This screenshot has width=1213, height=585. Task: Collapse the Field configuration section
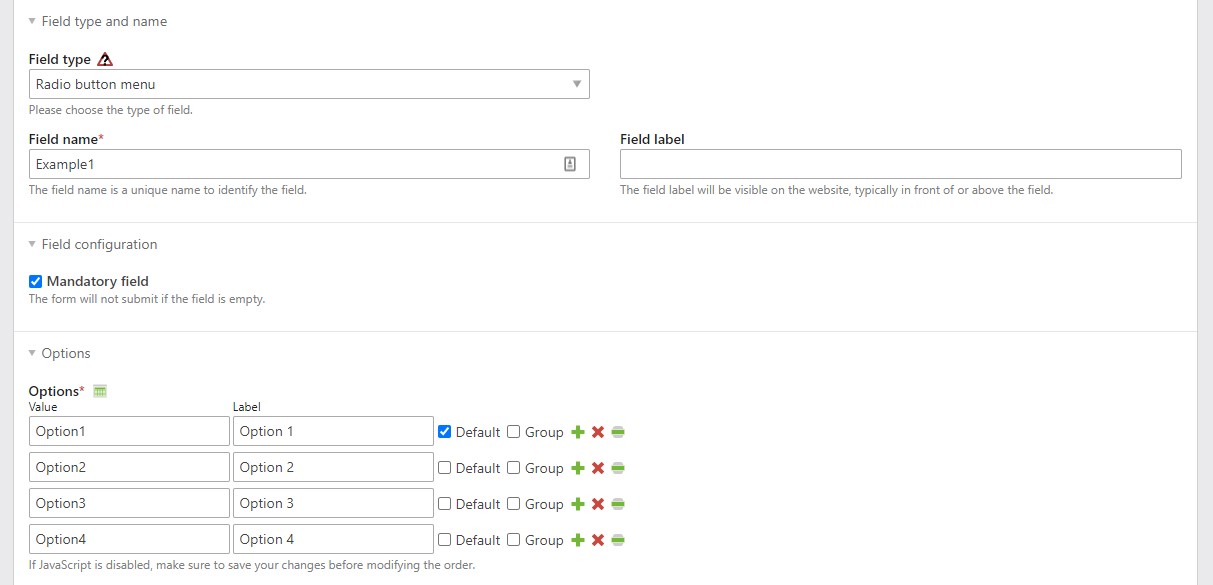(x=93, y=244)
